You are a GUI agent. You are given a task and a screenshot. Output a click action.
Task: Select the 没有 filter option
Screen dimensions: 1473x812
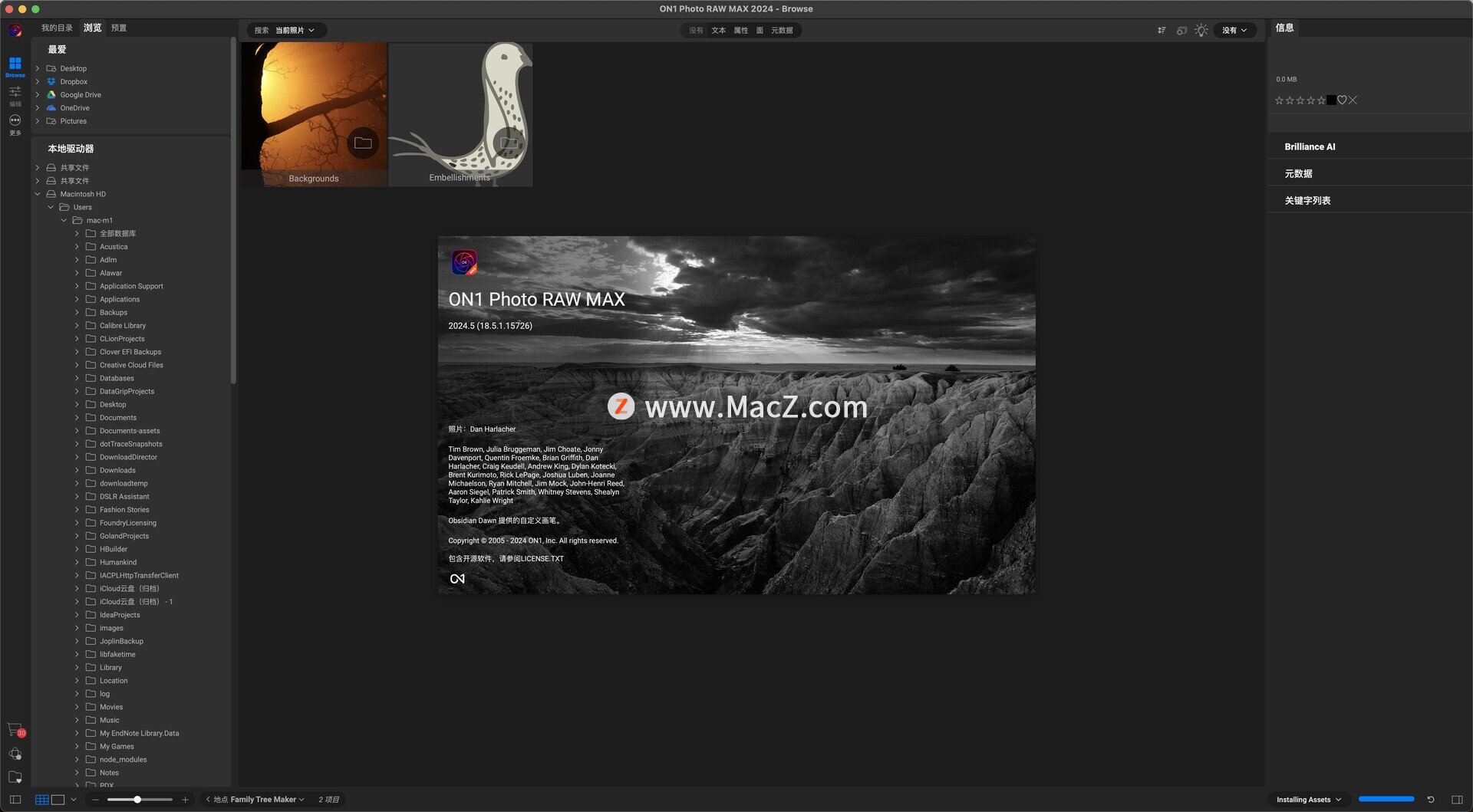(696, 31)
